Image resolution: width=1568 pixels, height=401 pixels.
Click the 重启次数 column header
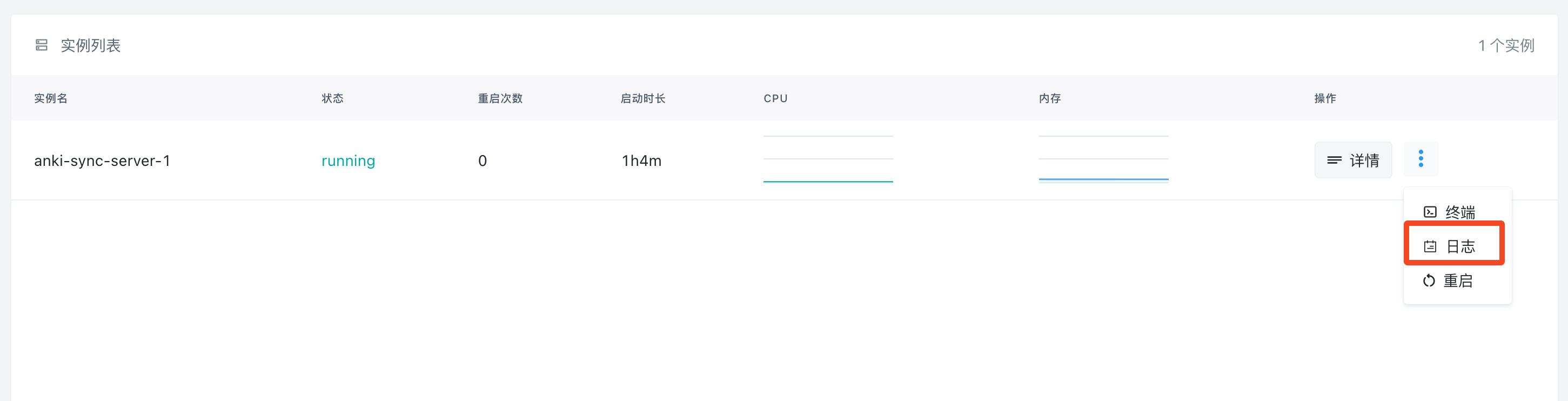500,98
